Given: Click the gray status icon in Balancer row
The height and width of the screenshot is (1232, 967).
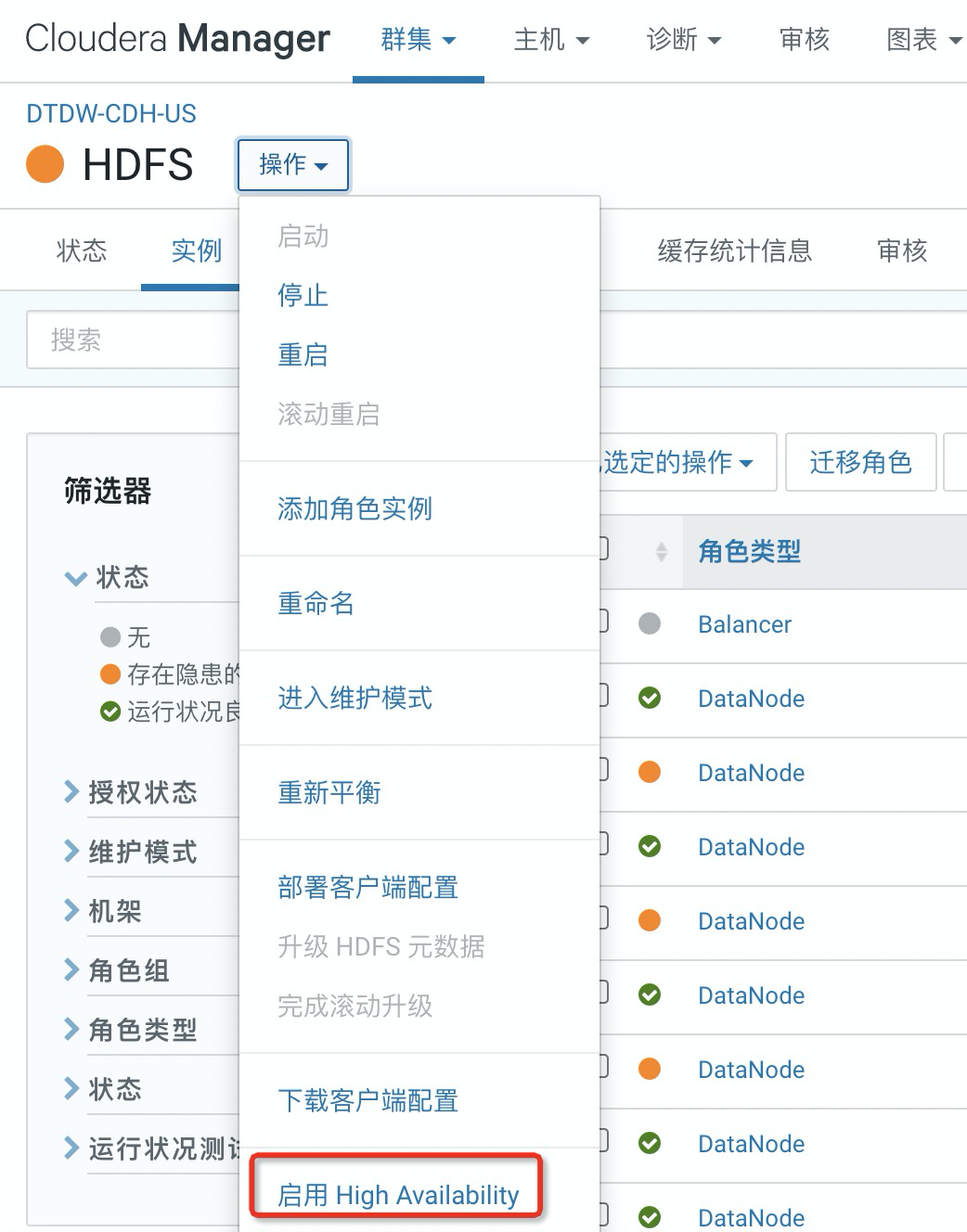Looking at the screenshot, I should (x=650, y=623).
